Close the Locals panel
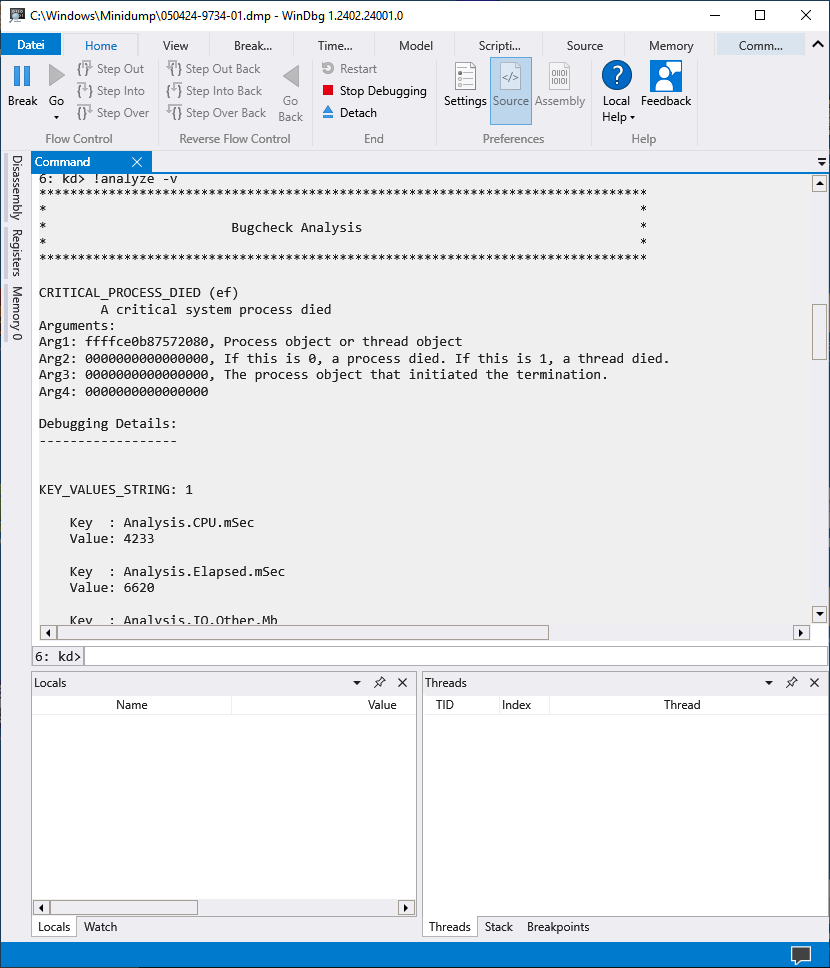Viewport: 830px width, 968px height. pos(403,682)
